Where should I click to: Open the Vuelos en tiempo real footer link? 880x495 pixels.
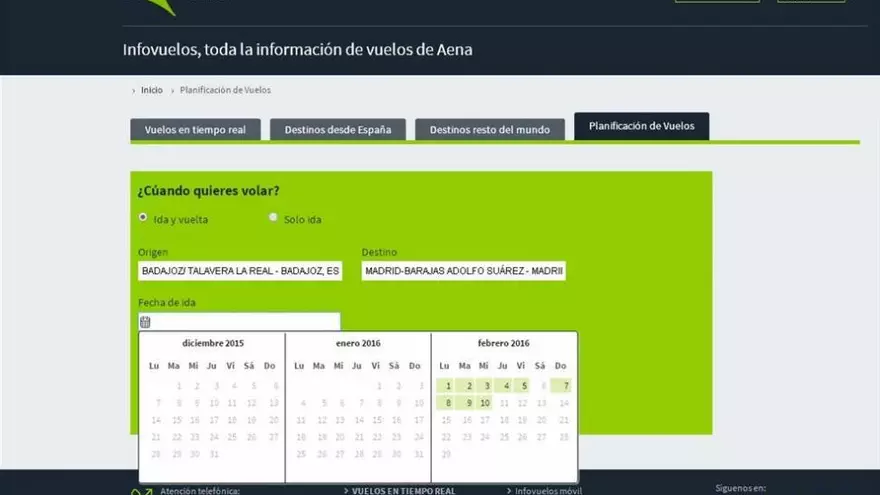click(403, 490)
